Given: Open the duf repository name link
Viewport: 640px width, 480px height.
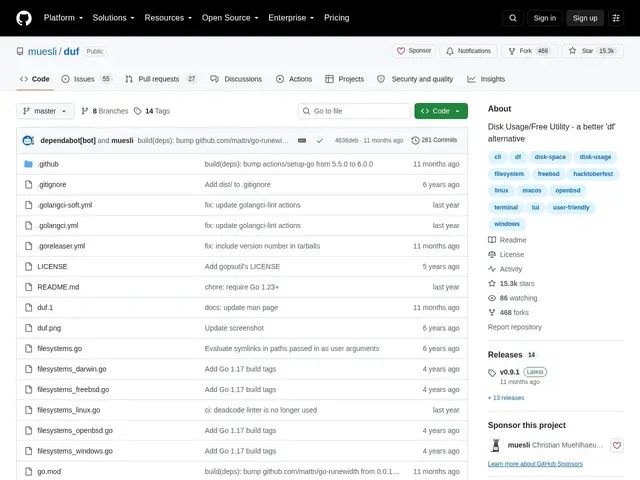Looking at the screenshot, I should 71,51.
